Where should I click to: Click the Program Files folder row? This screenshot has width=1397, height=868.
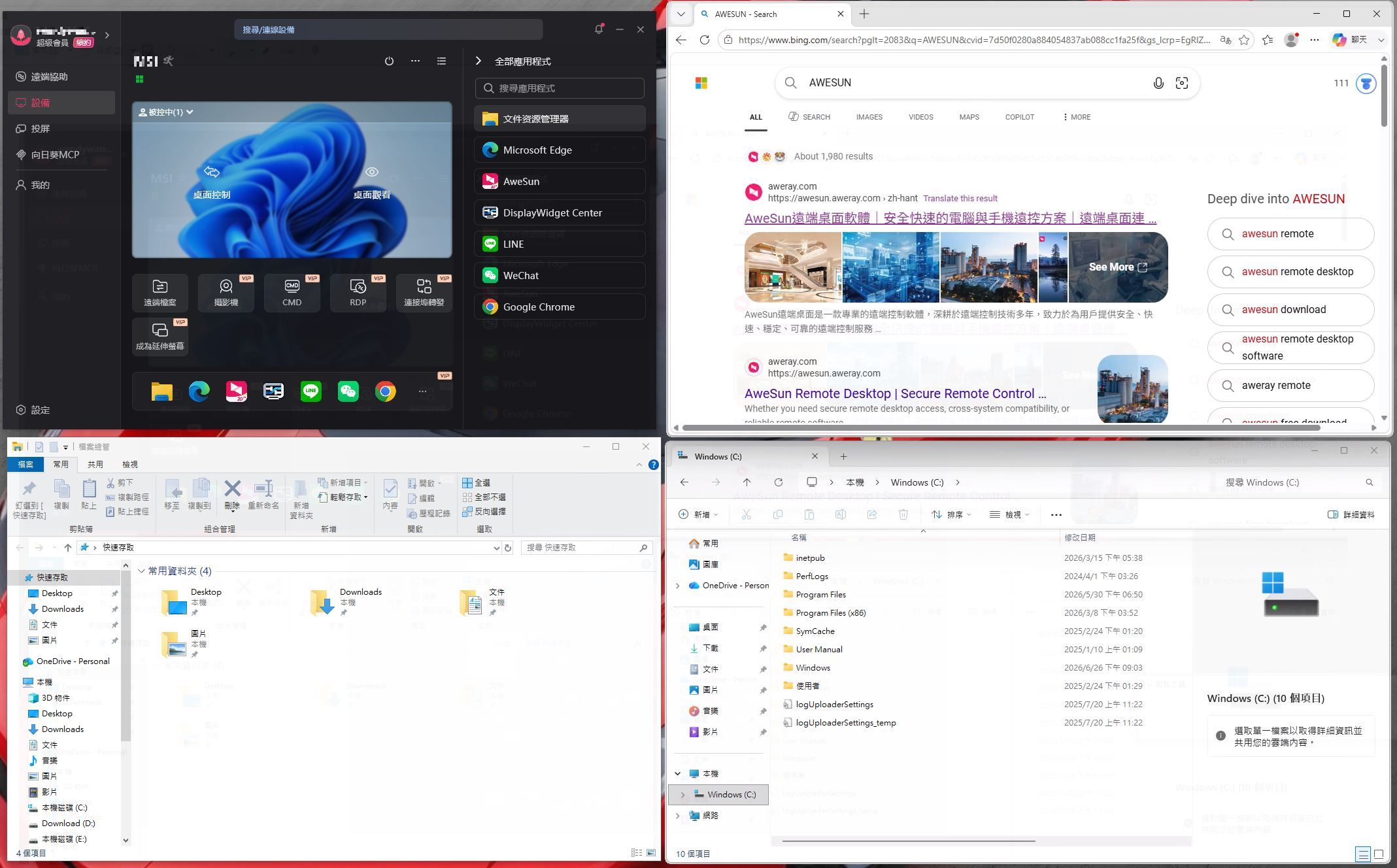[x=980, y=594]
